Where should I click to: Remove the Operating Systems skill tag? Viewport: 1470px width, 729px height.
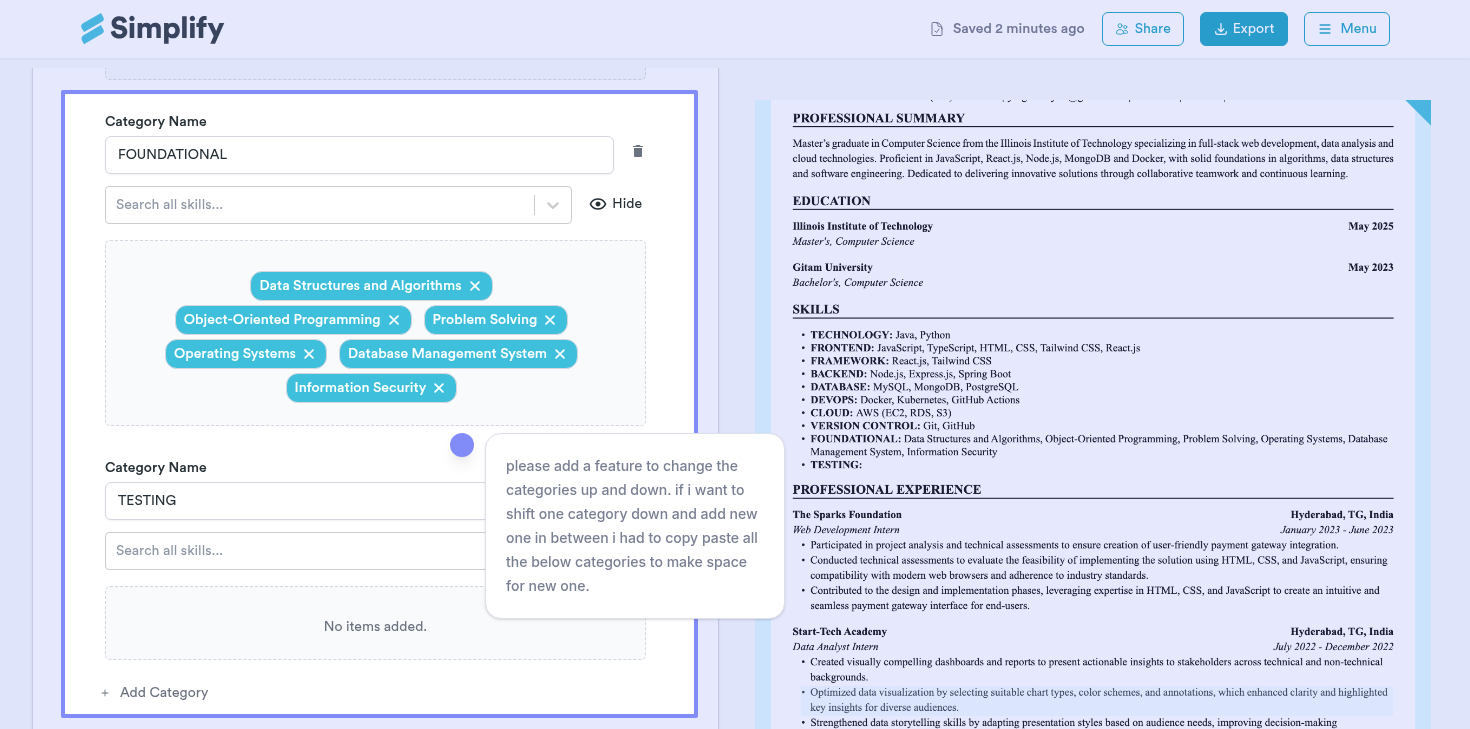(x=309, y=354)
